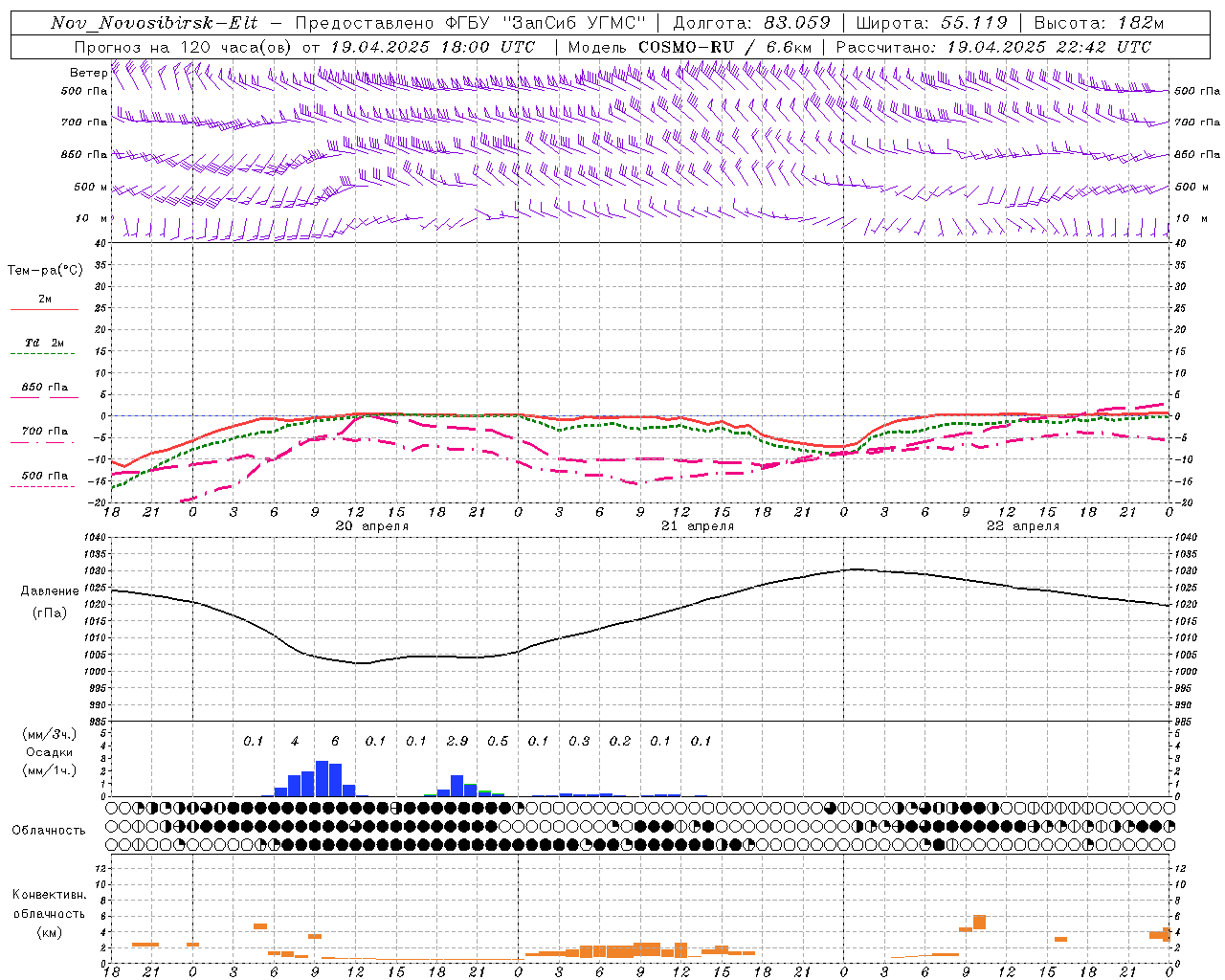This screenshot has width=1225, height=980.
Task: Select the text Предоставлено ФГБУ "ЗапСиб УГМС"
Action: tap(471, 23)
